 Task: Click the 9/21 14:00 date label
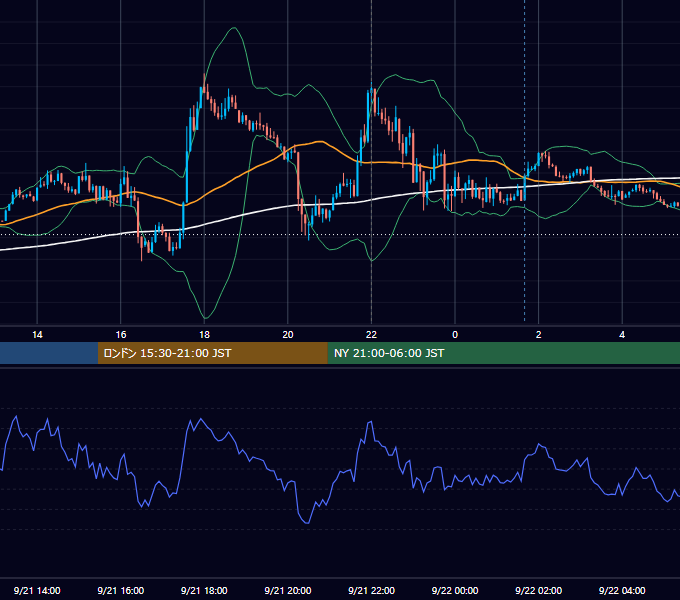click(x=37, y=590)
